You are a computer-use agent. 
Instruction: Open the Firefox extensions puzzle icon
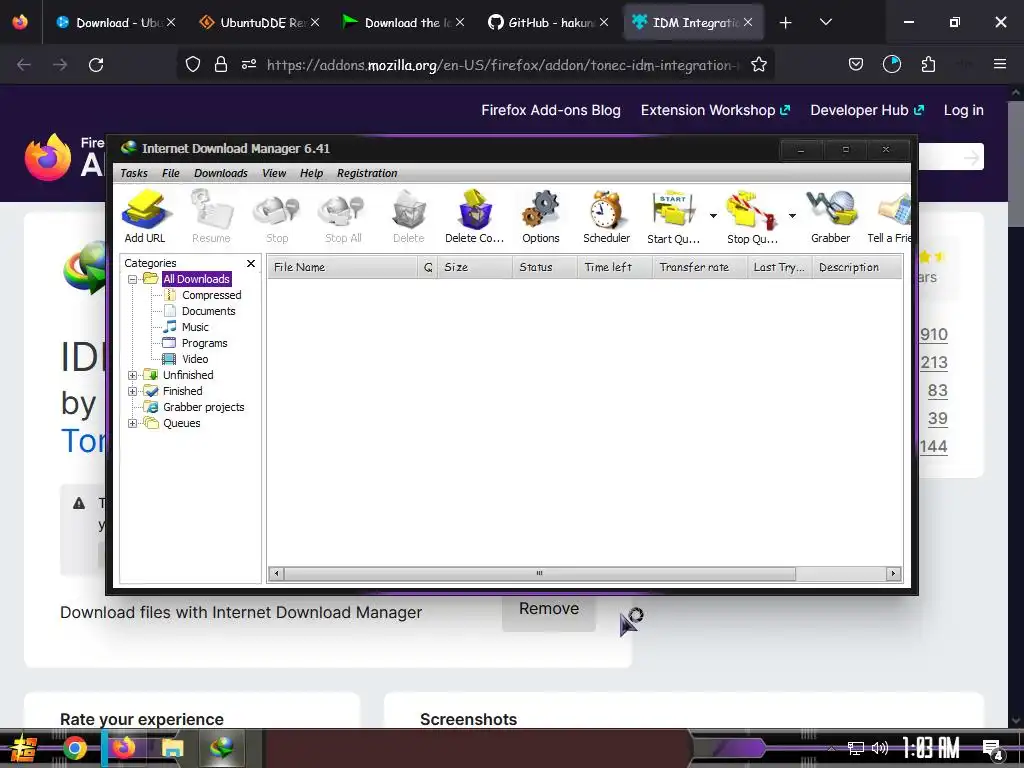pyautogui.click(x=928, y=65)
